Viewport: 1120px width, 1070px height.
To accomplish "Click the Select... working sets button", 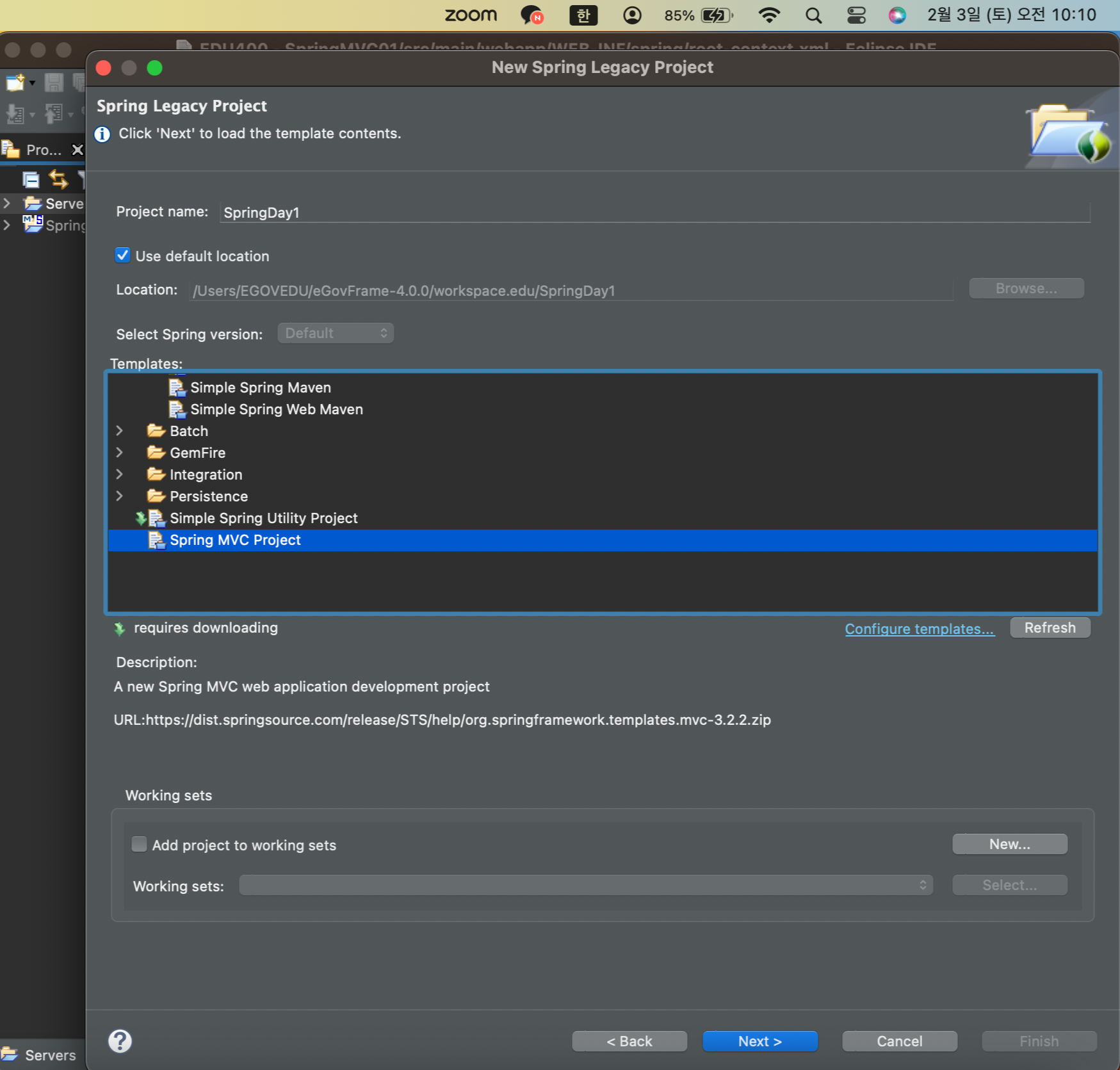I will [1009, 885].
